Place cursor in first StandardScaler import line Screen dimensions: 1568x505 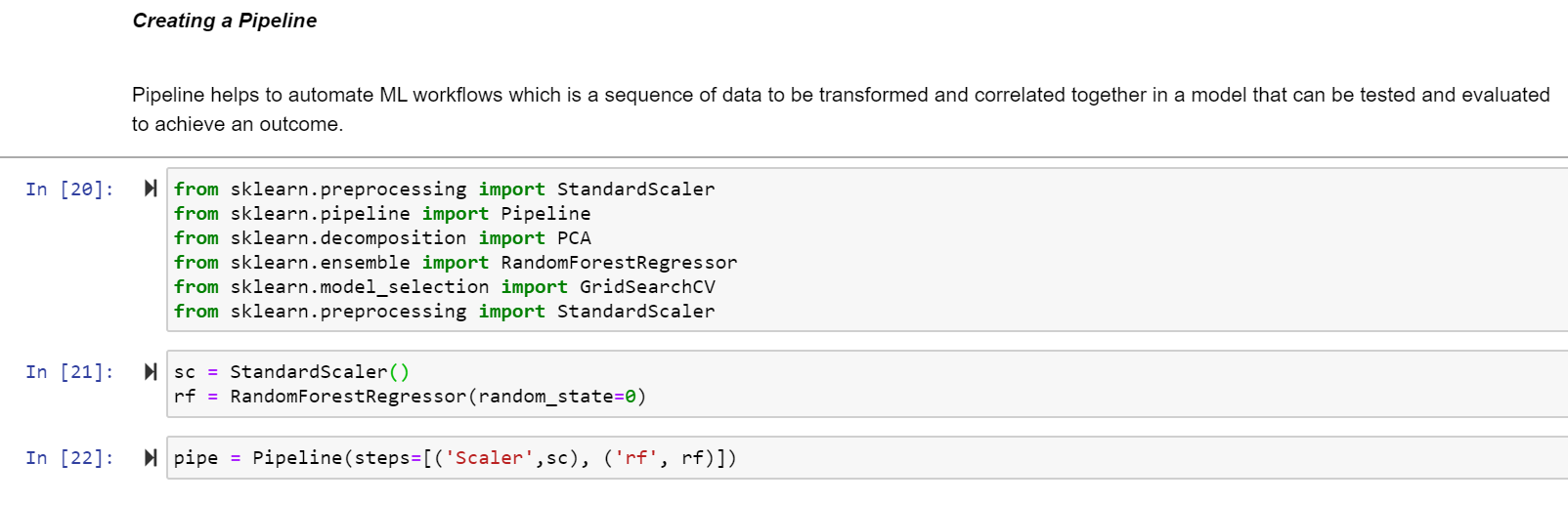click(444, 189)
